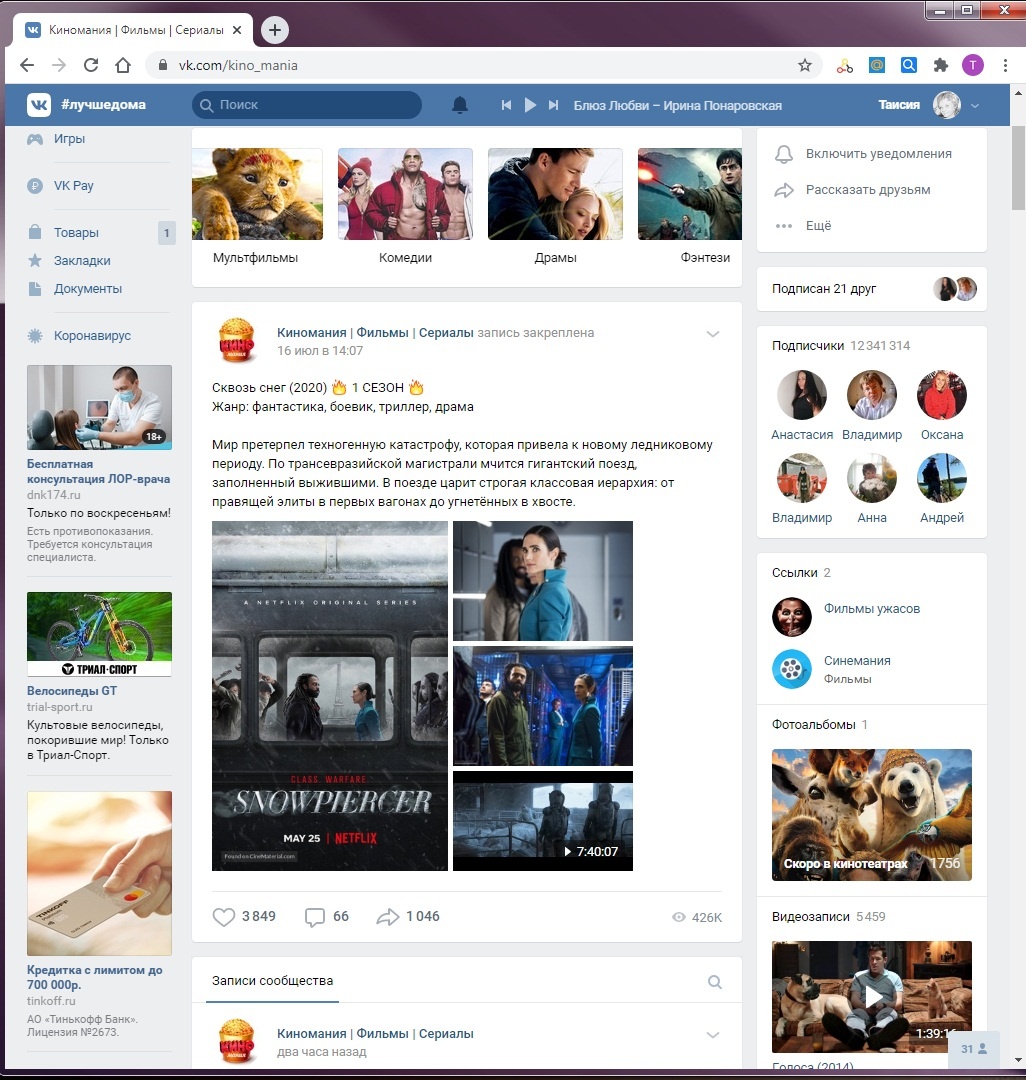Open the Закладки sidebar menu item

(82, 260)
